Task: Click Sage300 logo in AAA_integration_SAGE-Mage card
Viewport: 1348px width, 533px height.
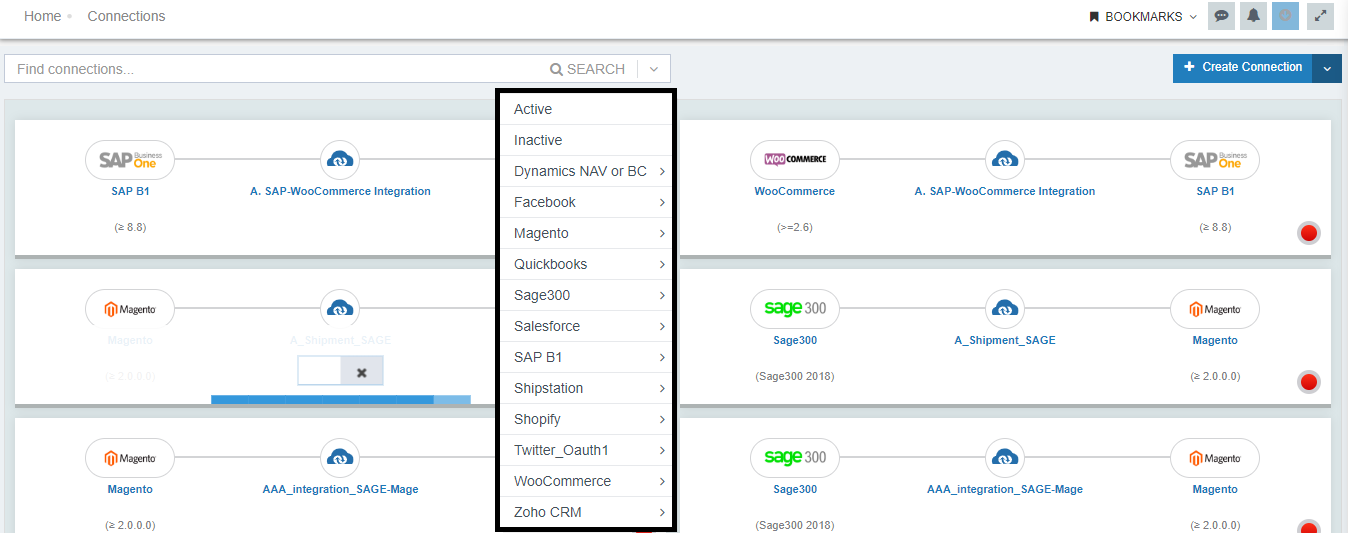Action: (x=795, y=457)
